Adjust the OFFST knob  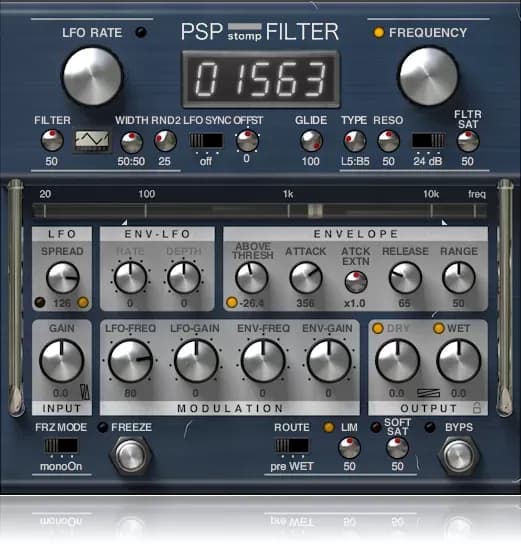point(247,141)
